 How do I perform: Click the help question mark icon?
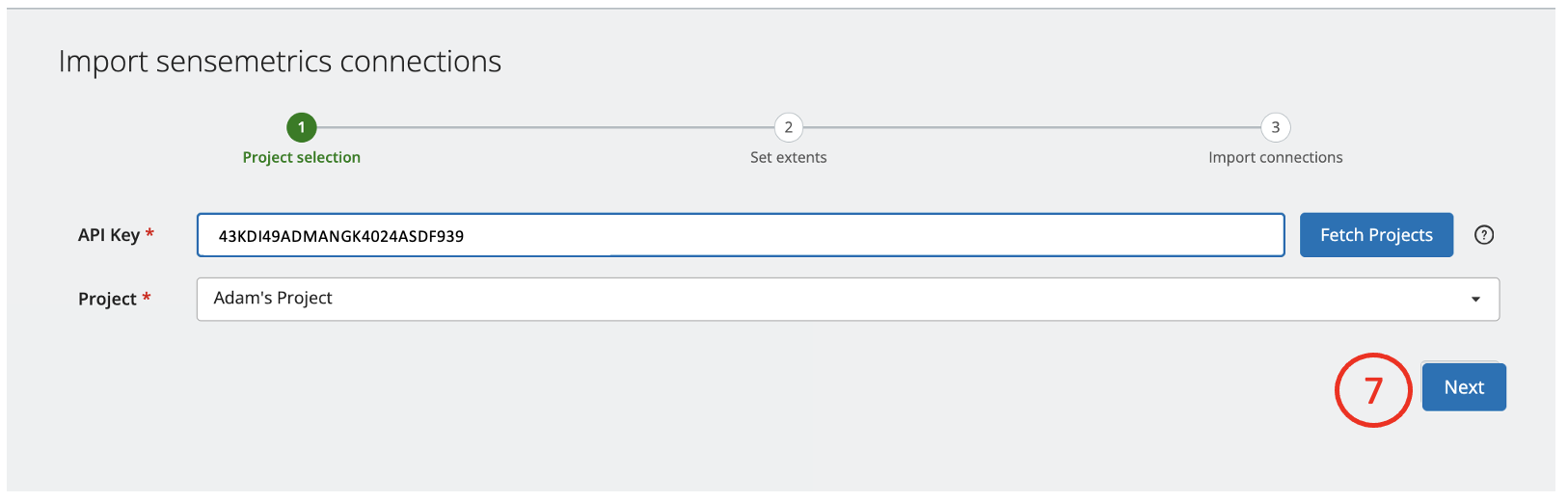1484,235
